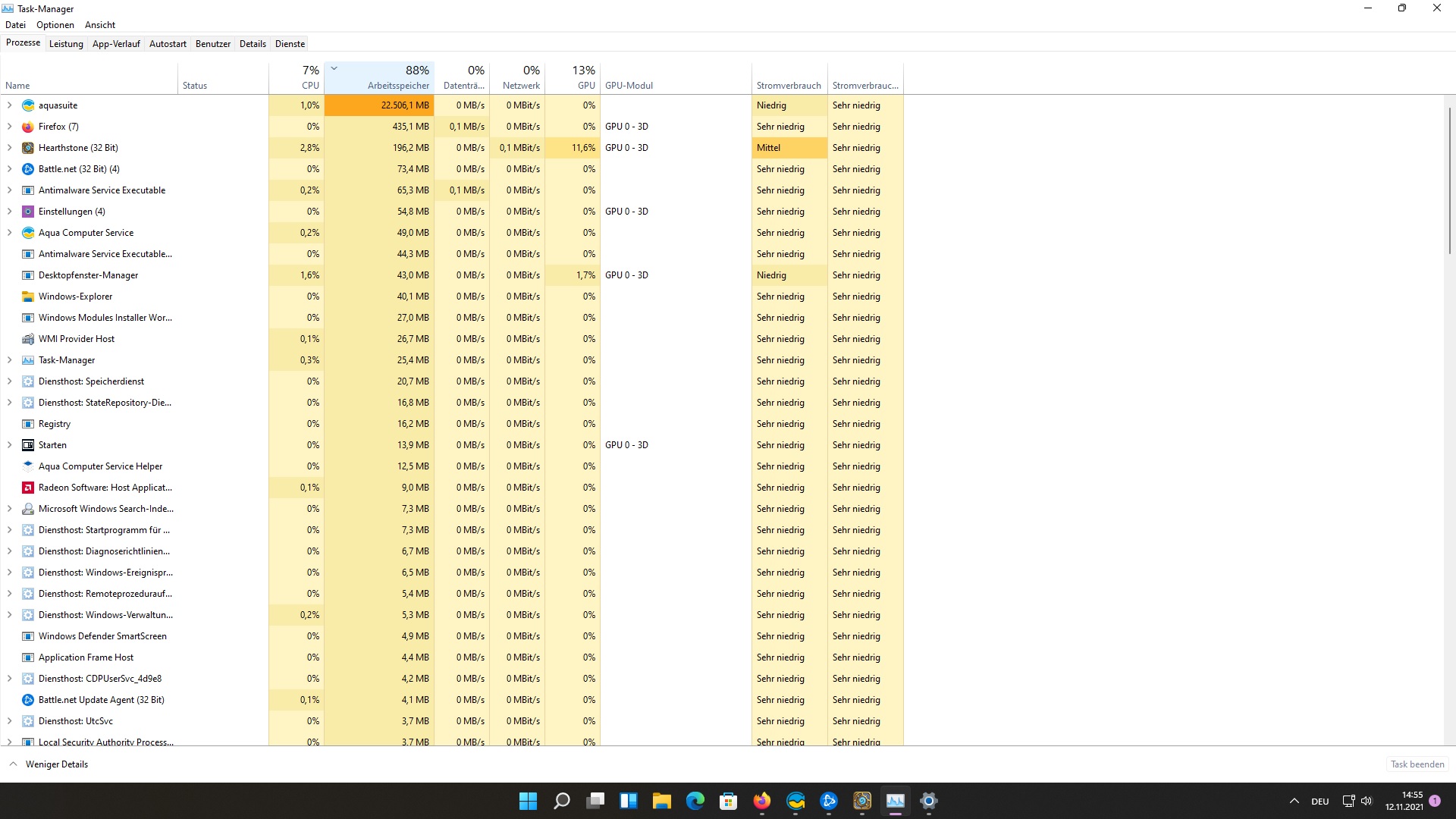Image resolution: width=1456 pixels, height=819 pixels.
Task: Click the Firefox process icon in the list
Action: click(28, 127)
